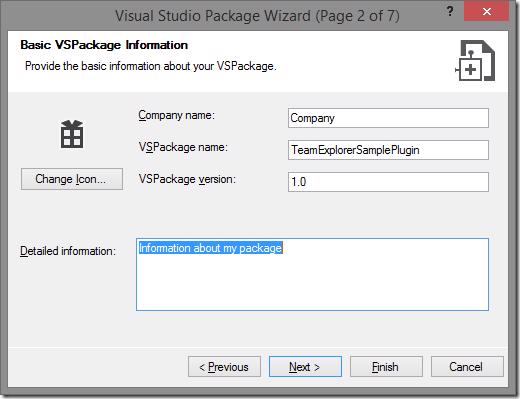Click the 'Basic VSPackage Information' heading
This screenshot has height=399, width=520.
(104, 45)
